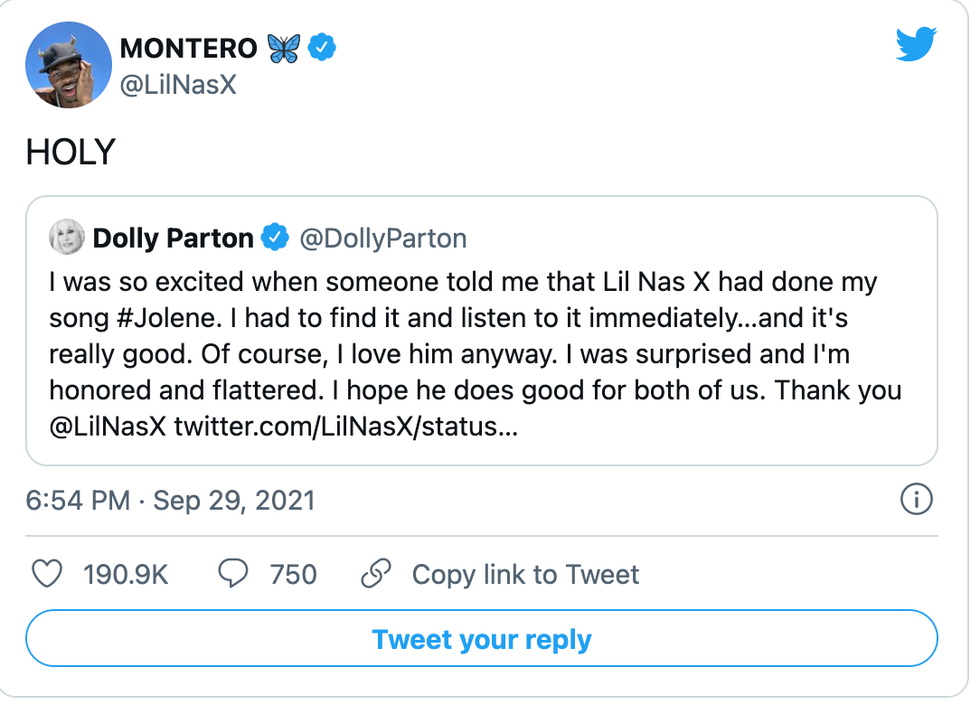Click the Twitter bird logo
This screenshot has width=980, height=703.
pyautogui.click(x=915, y=44)
